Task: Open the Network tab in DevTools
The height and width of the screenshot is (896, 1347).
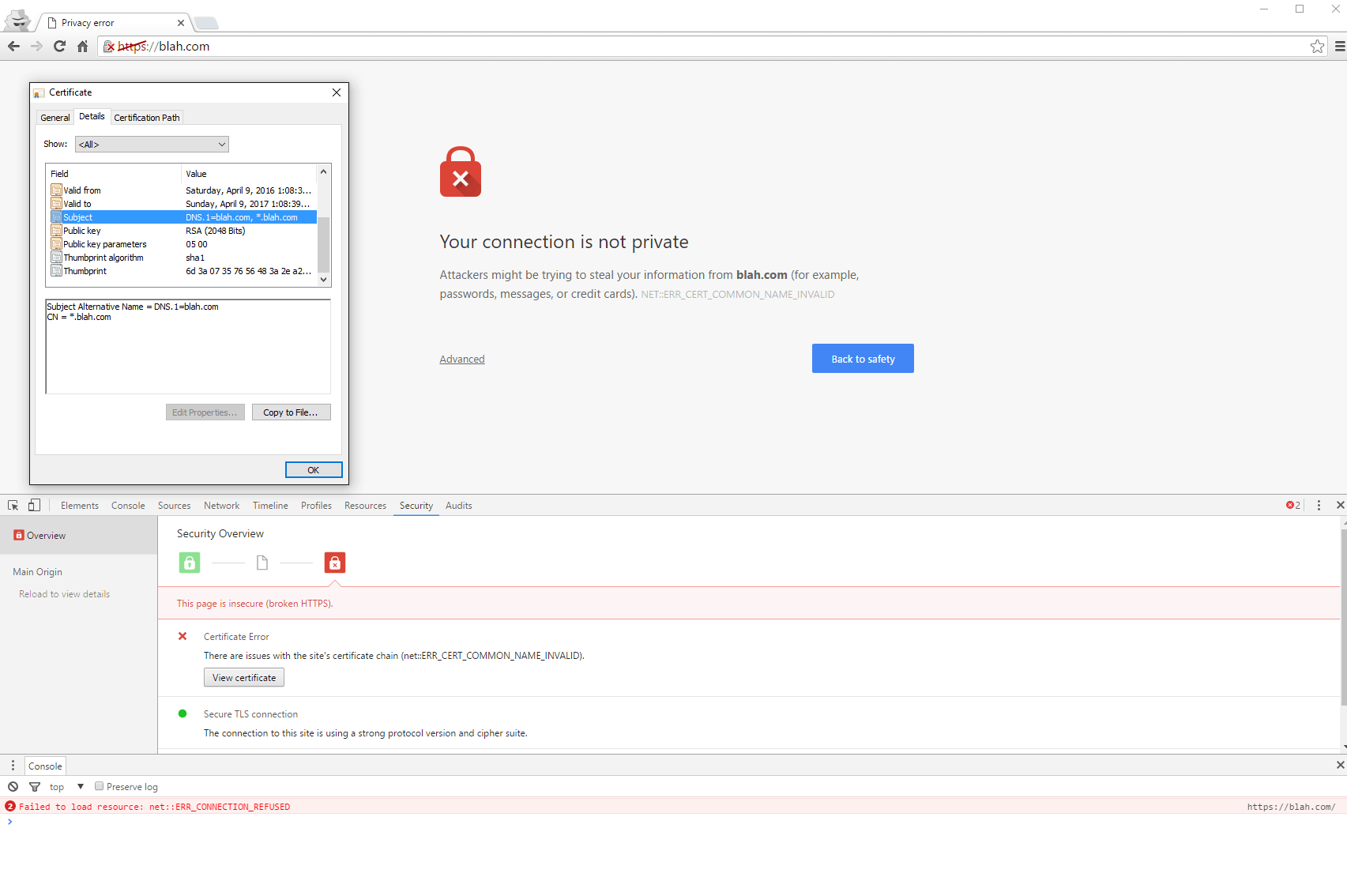Action: pyautogui.click(x=221, y=506)
